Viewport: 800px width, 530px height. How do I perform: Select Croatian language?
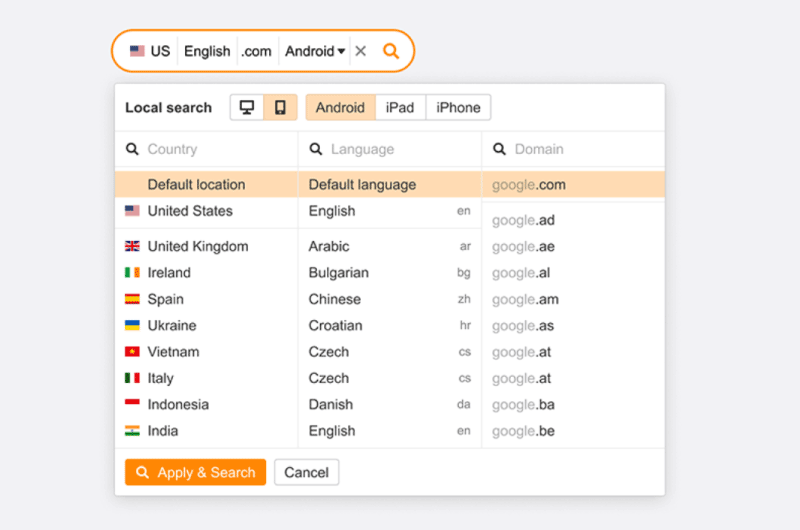pos(390,325)
